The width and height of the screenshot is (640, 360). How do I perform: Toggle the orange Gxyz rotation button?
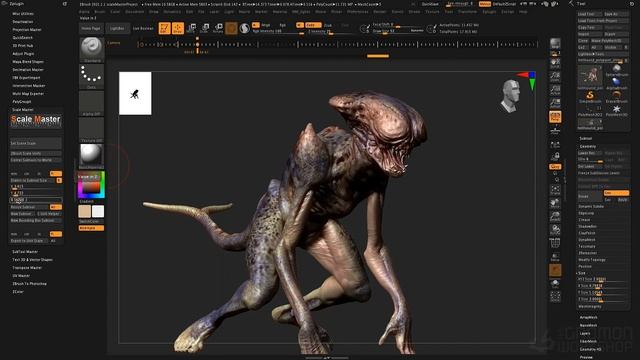(x=555, y=167)
